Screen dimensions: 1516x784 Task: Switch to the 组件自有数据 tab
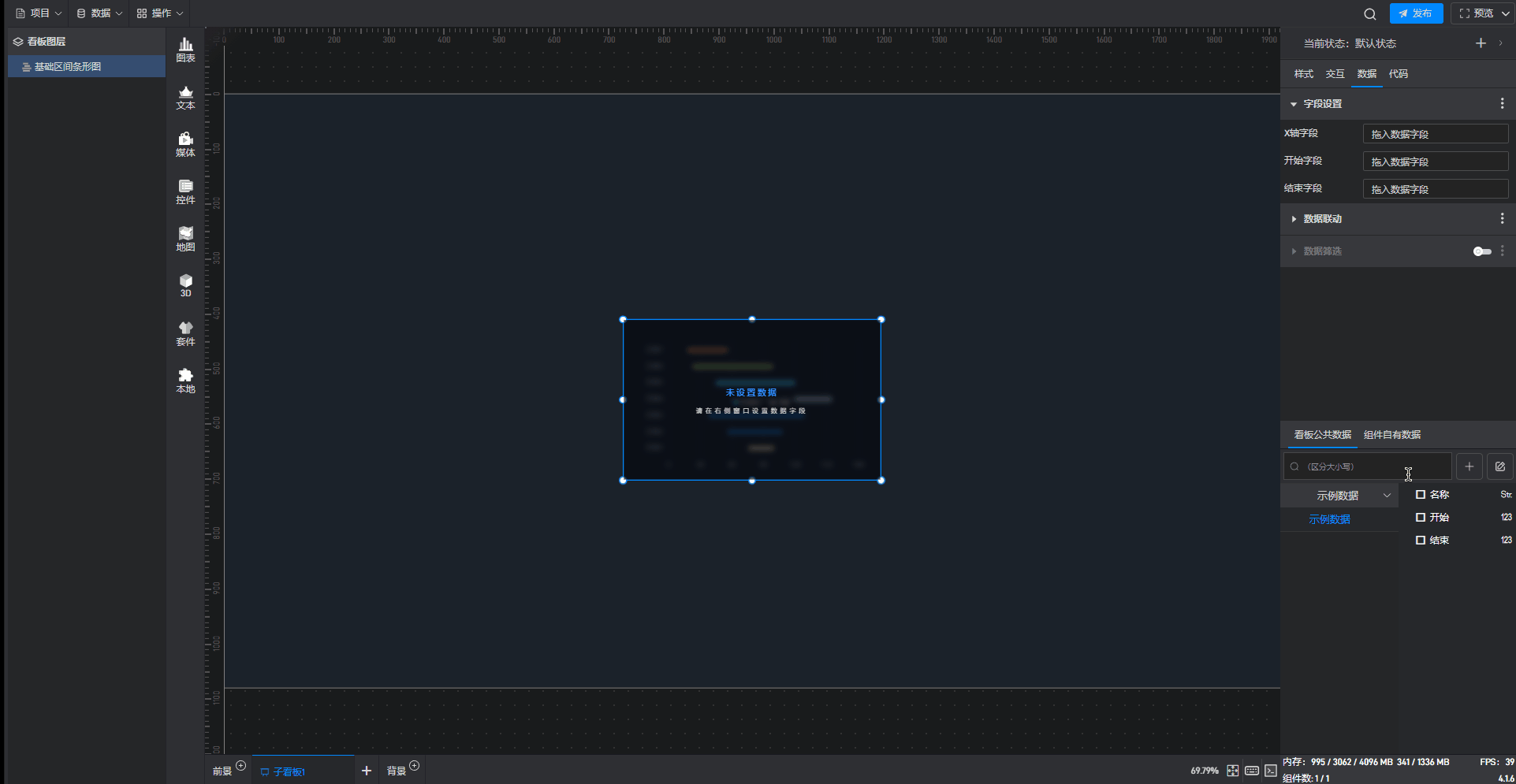point(1392,435)
